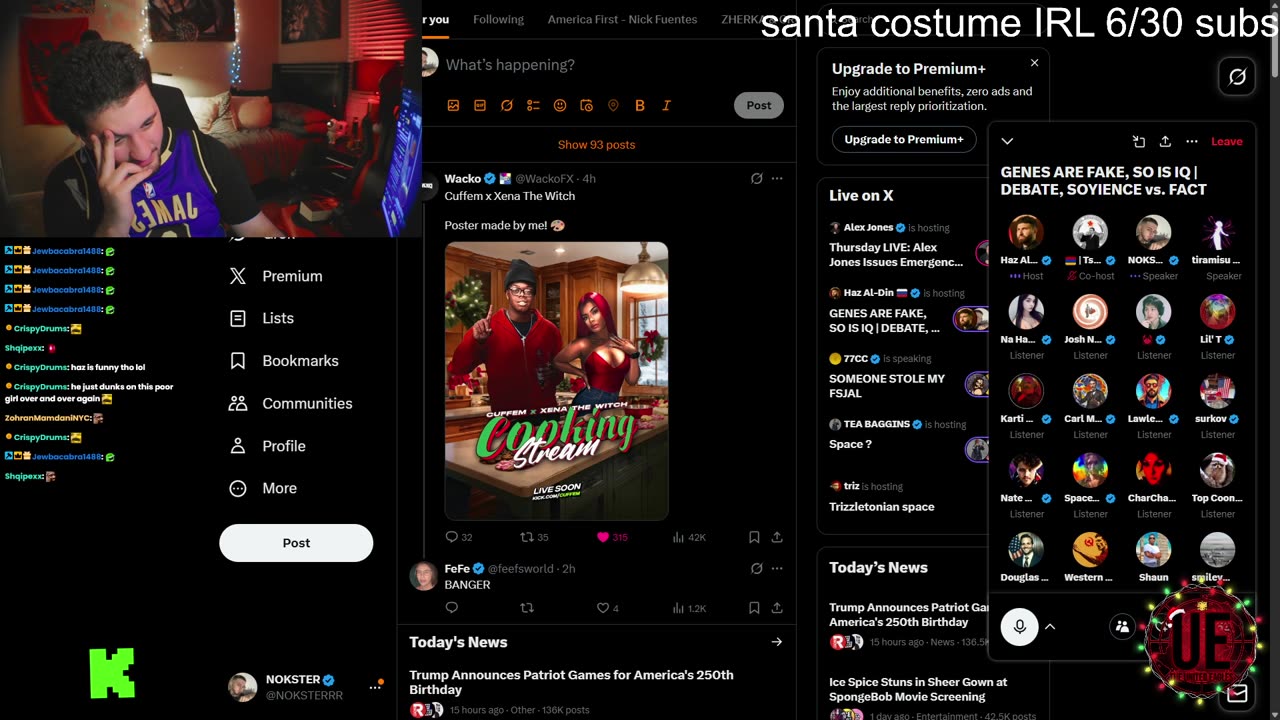Show 93 new posts
Viewport: 1280px width, 720px height.
coord(596,144)
